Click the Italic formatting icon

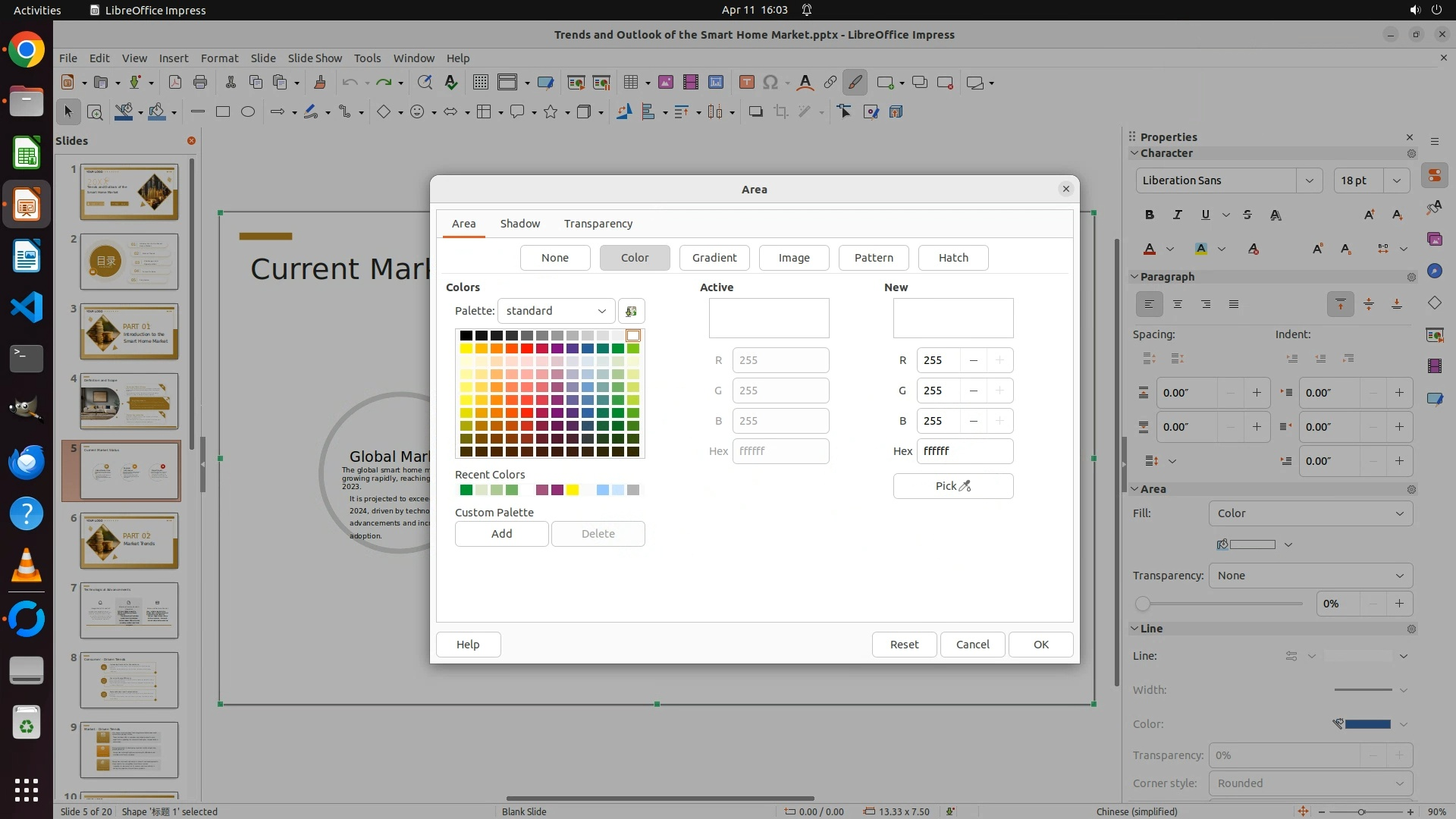[1178, 215]
